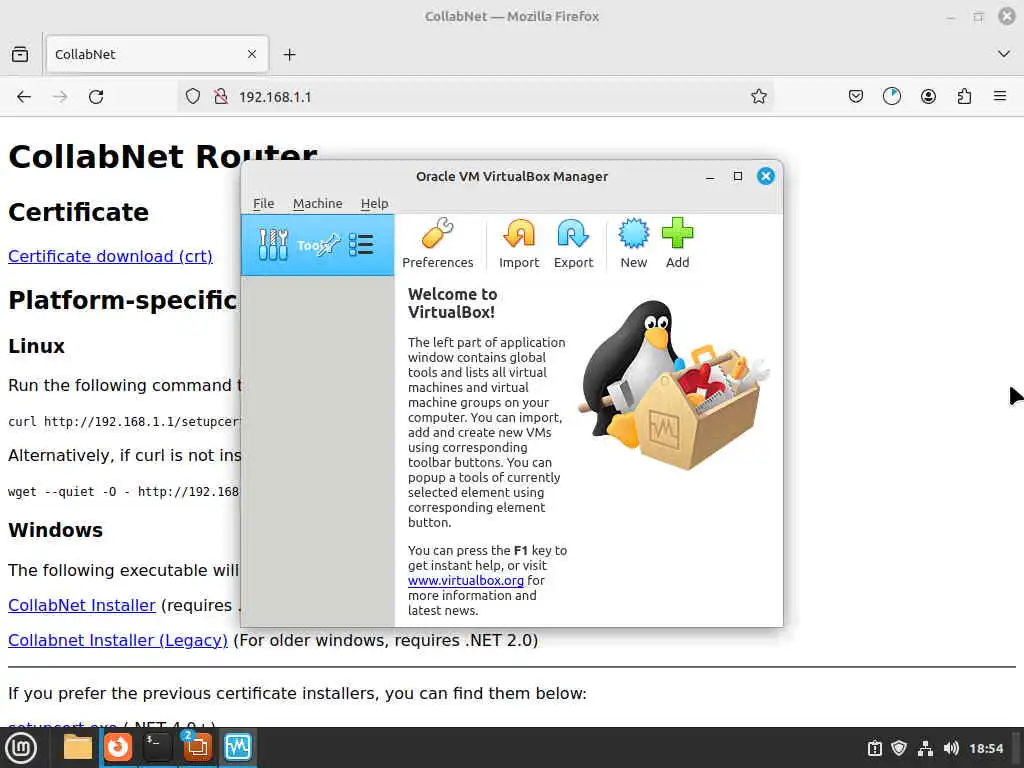Open the shield security tray icon
The image size is (1024, 768).
(899, 748)
